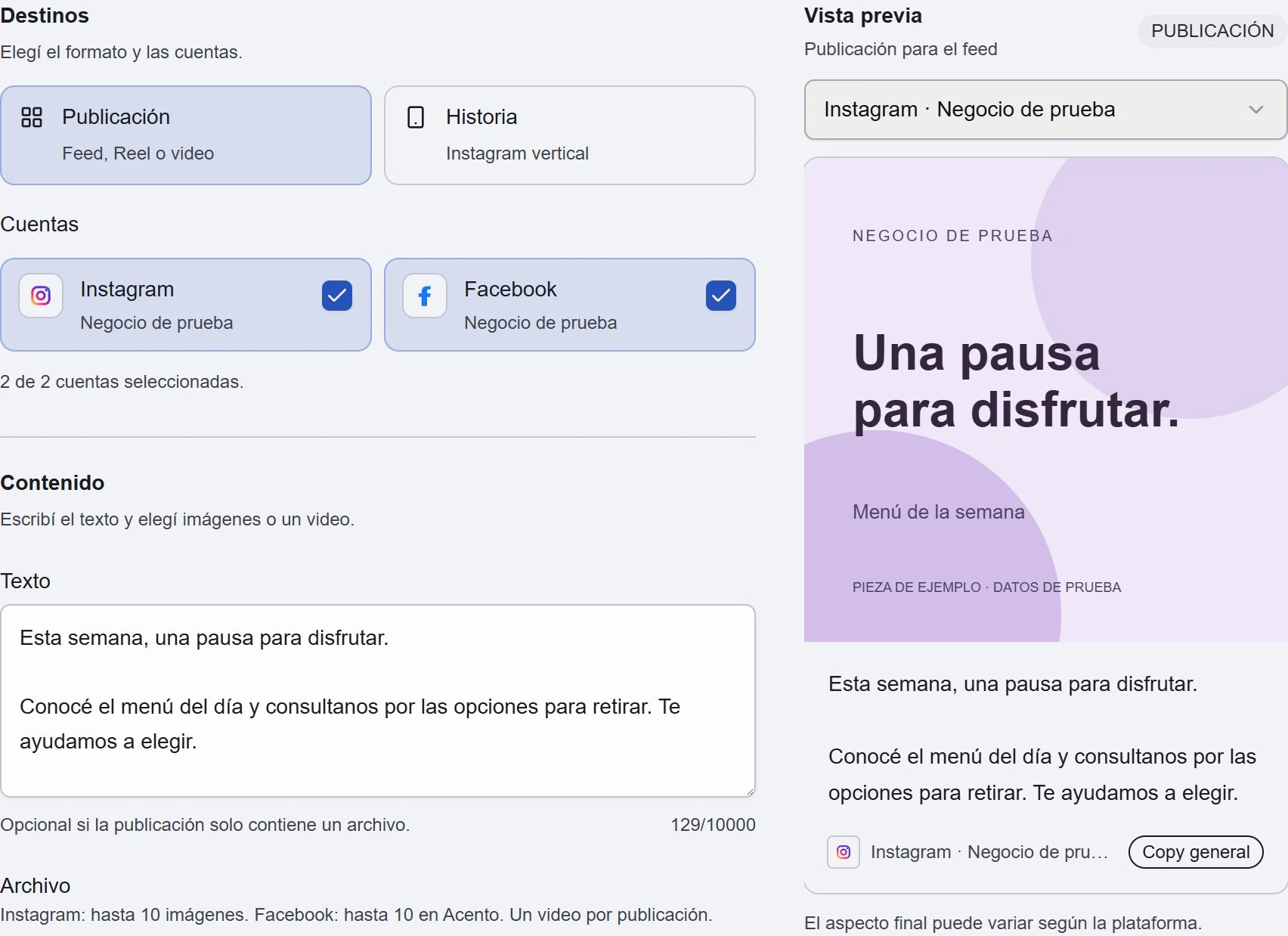Click the preview paragraph 'Conocé el menú del día'

click(1042, 775)
